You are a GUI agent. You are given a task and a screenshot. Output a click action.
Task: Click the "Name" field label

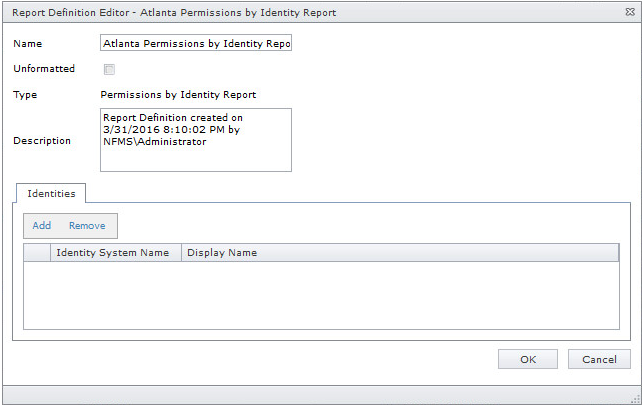[28, 45]
